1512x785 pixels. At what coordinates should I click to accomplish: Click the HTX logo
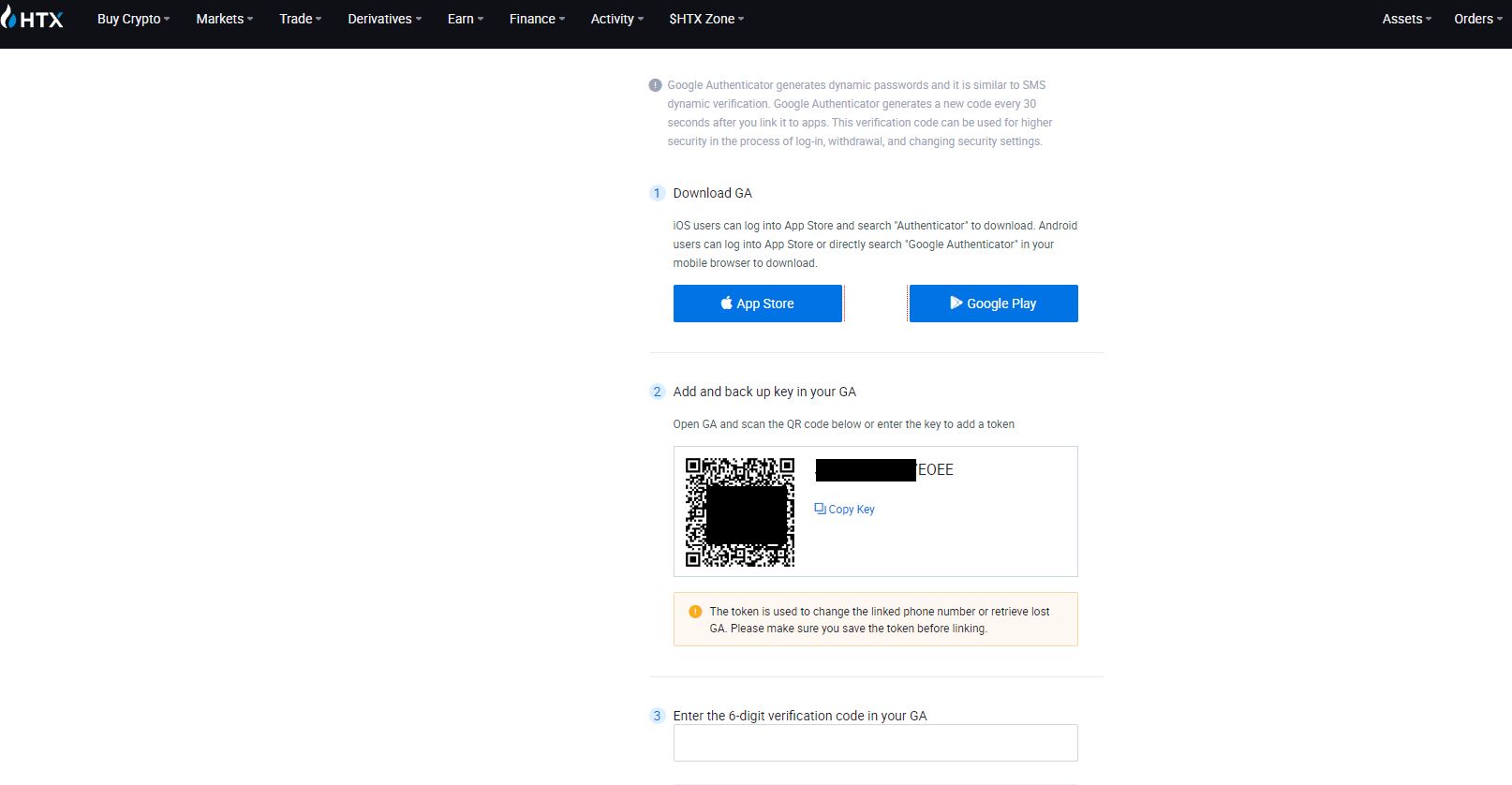tap(33, 19)
